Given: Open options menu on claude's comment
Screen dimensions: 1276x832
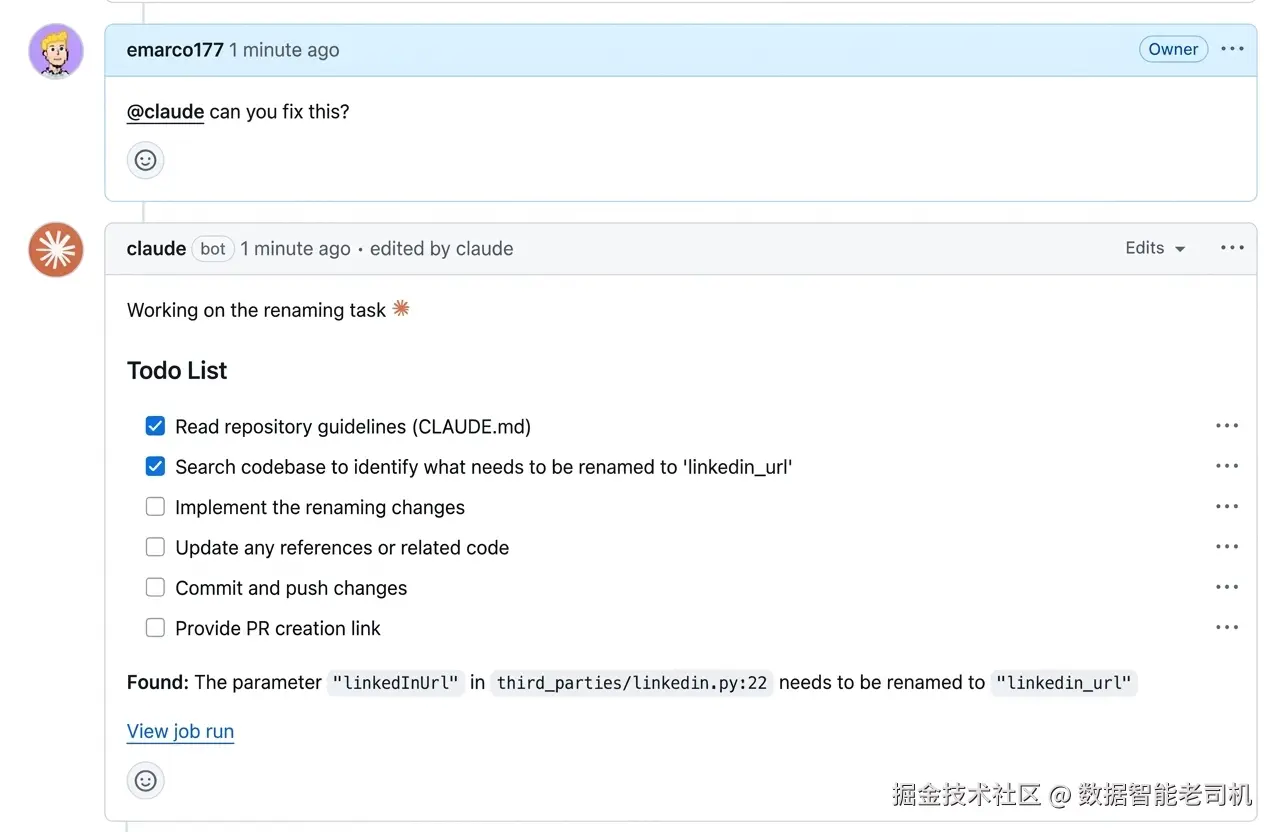Looking at the screenshot, I should [x=1232, y=248].
